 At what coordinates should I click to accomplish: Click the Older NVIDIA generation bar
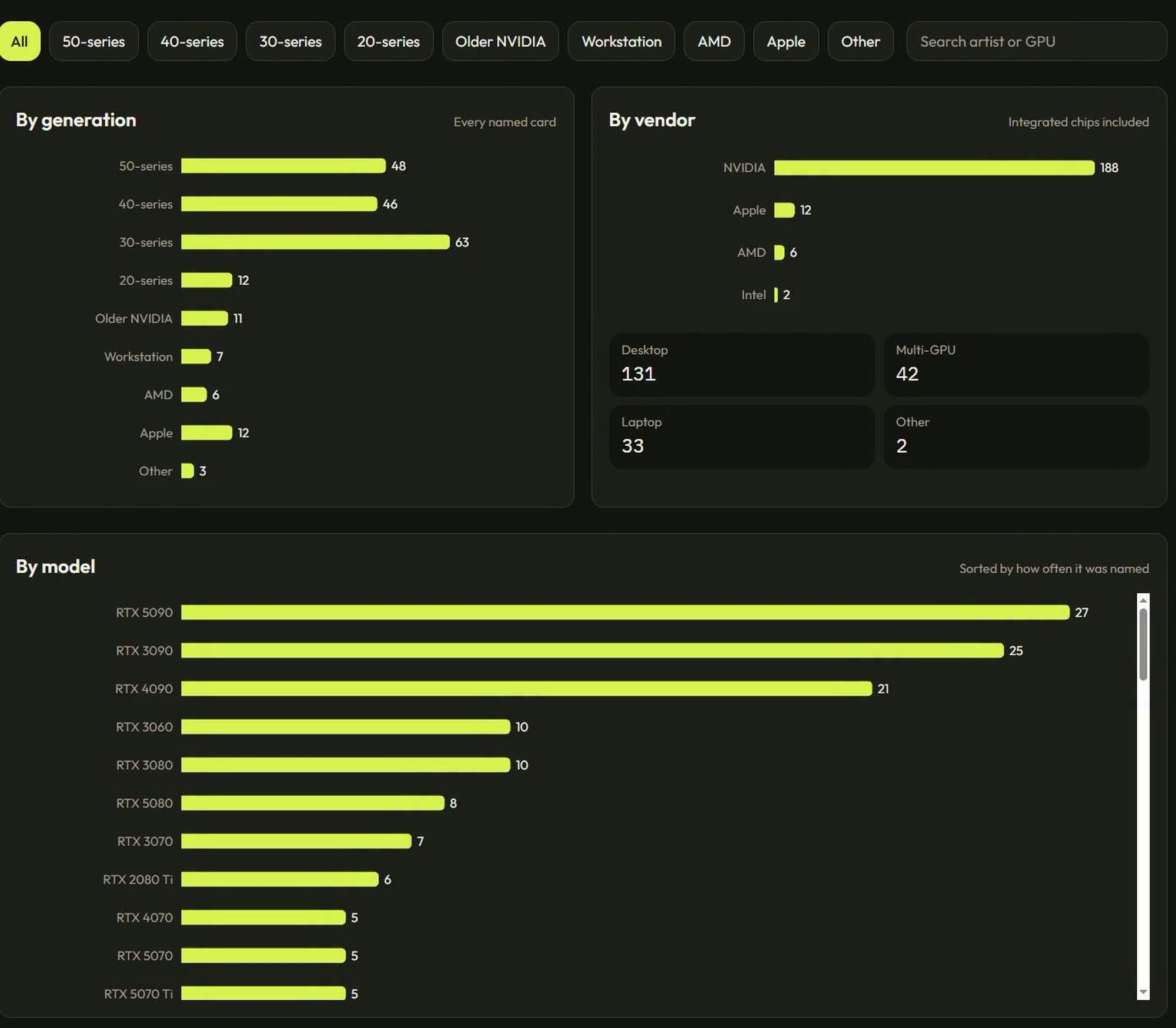[204, 318]
